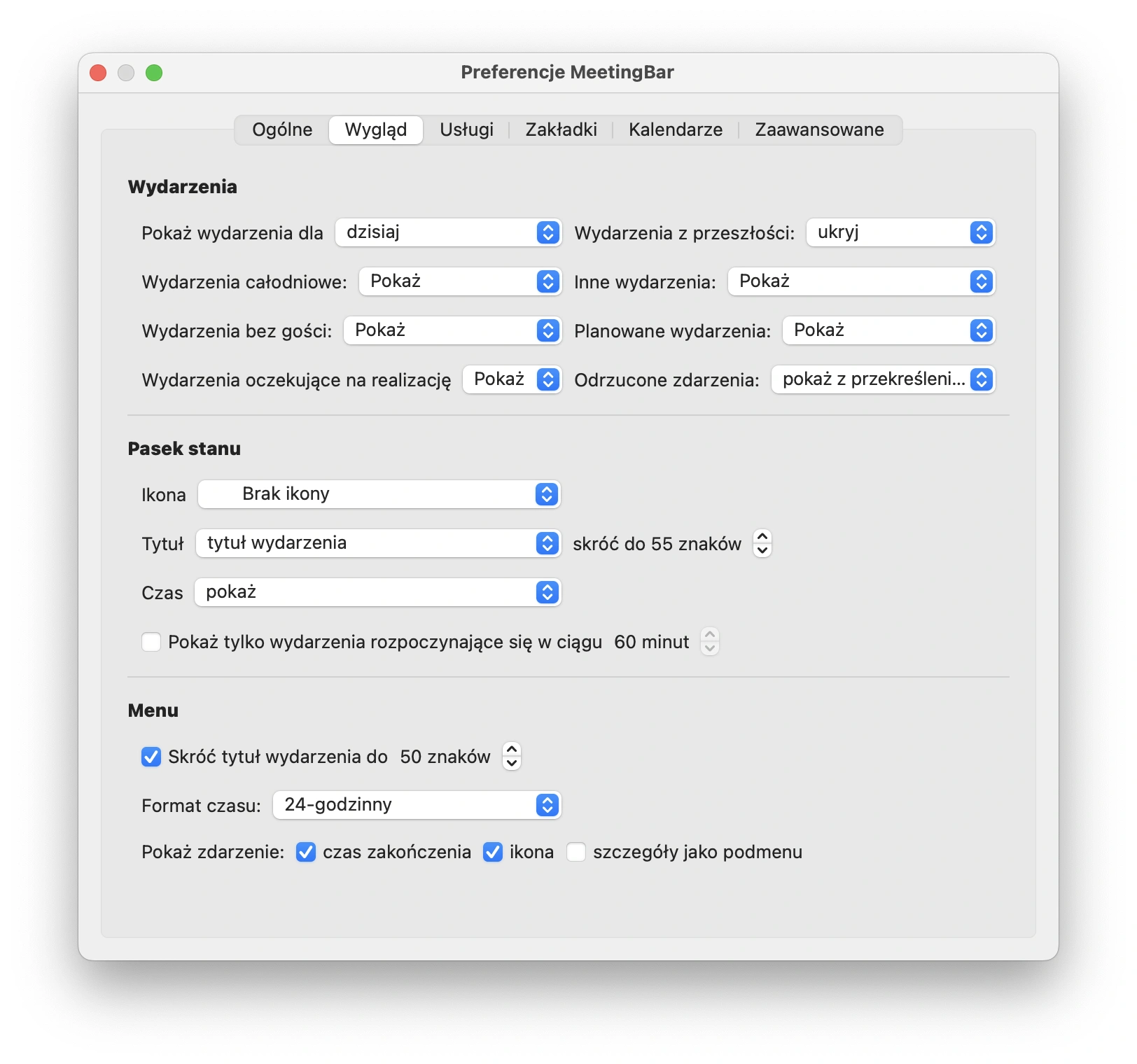Close the Preferencje MeetingBar window
1137x1064 pixels.
[99, 73]
